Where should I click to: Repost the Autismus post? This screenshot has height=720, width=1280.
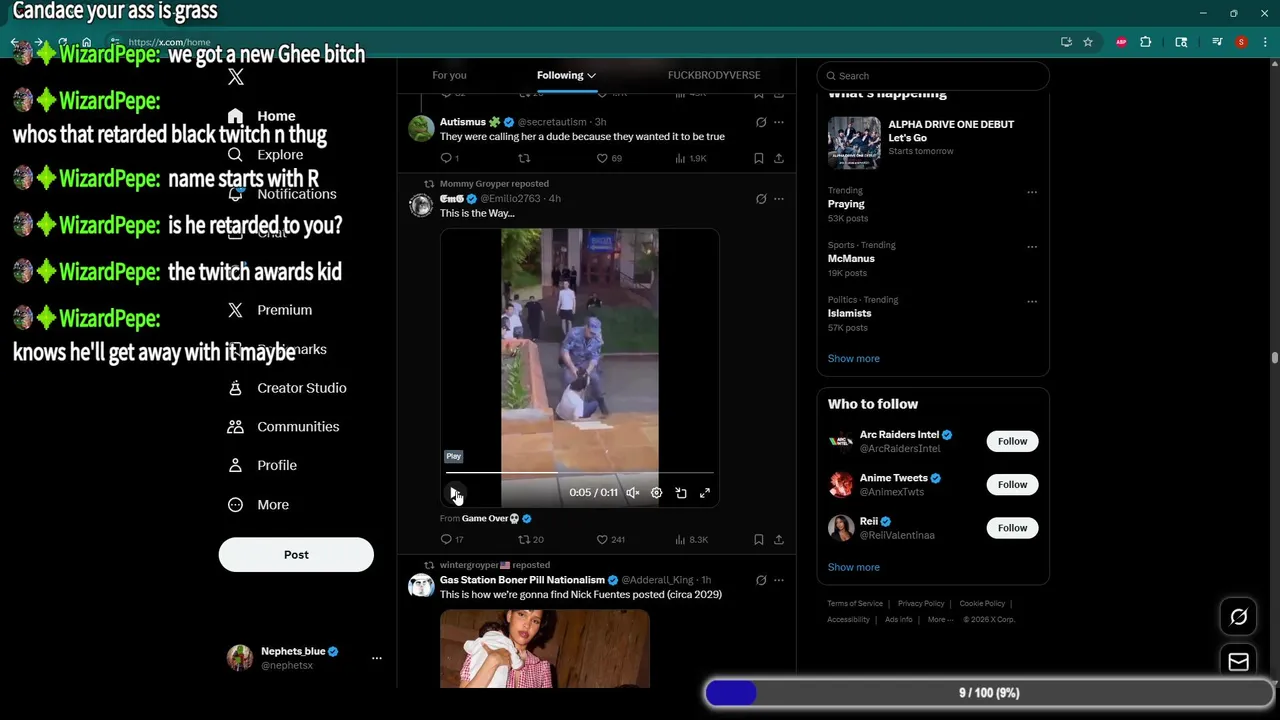(x=524, y=159)
